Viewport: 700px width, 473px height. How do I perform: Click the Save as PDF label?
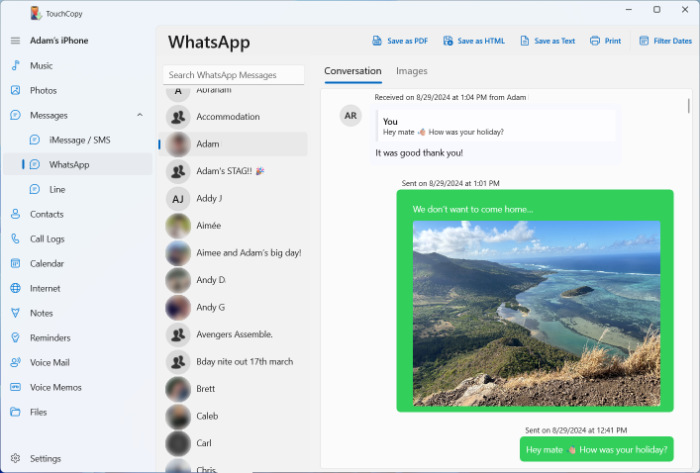coord(408,41)
